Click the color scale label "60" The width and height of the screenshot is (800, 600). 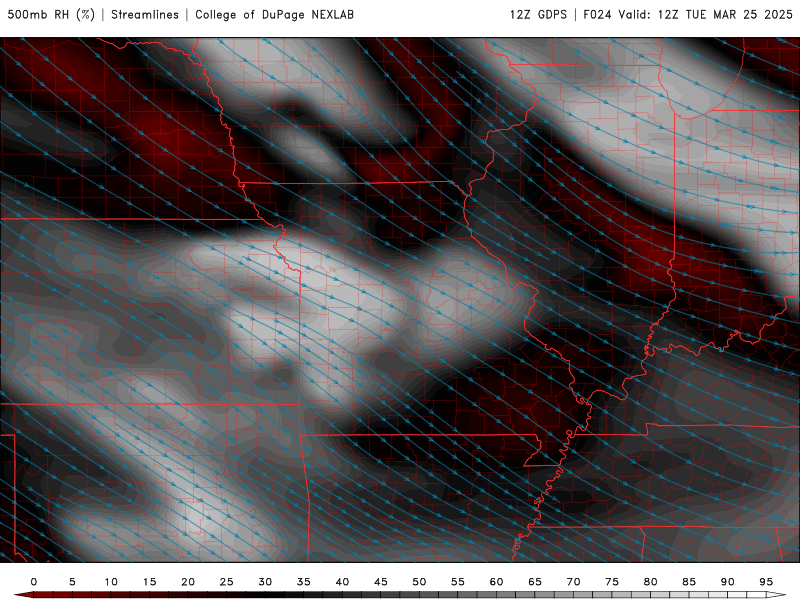pos(496,582)
